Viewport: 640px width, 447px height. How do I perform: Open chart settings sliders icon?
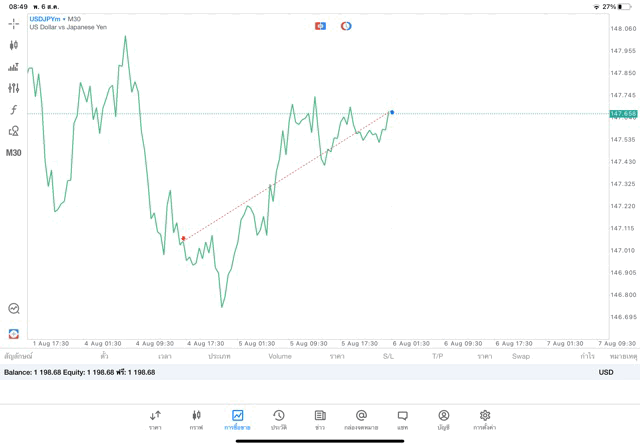[14, 88]
